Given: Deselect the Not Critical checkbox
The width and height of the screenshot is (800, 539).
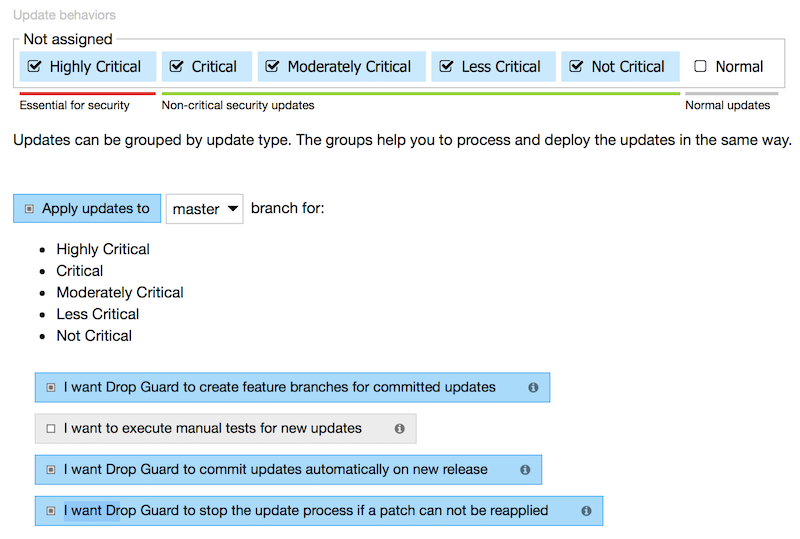Looking at the screenshot, I should tap(576, 67).
